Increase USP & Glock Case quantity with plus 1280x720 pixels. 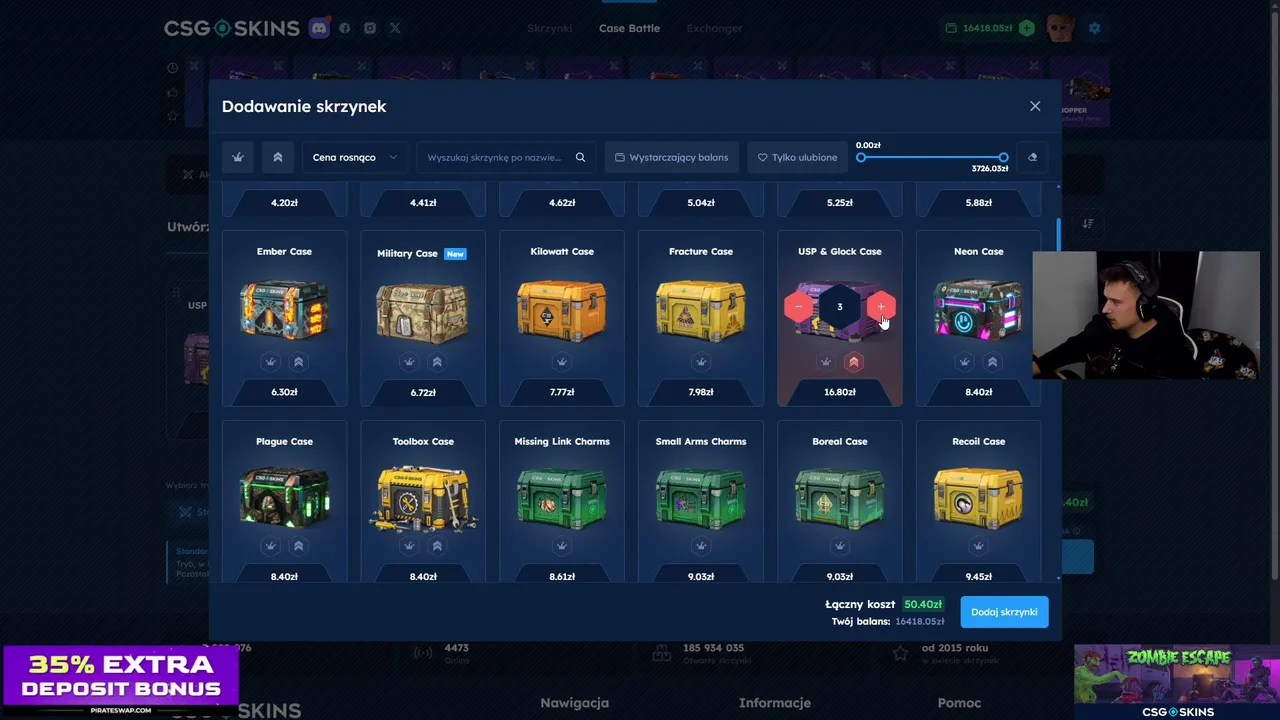[x=881, y=307]
